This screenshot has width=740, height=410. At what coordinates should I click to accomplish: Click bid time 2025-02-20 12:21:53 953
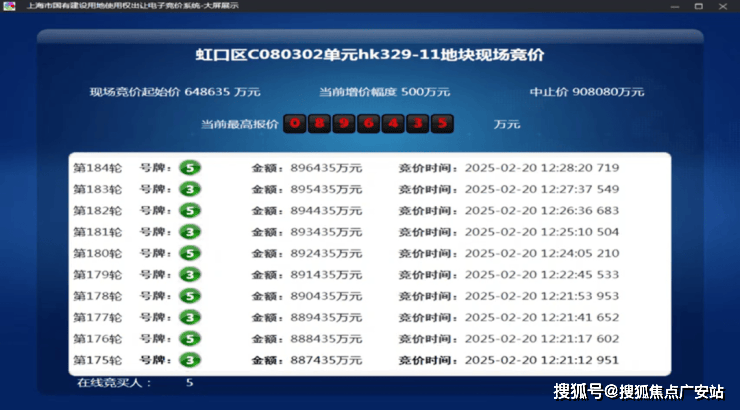pyautogui.click(x=542, y=296)
